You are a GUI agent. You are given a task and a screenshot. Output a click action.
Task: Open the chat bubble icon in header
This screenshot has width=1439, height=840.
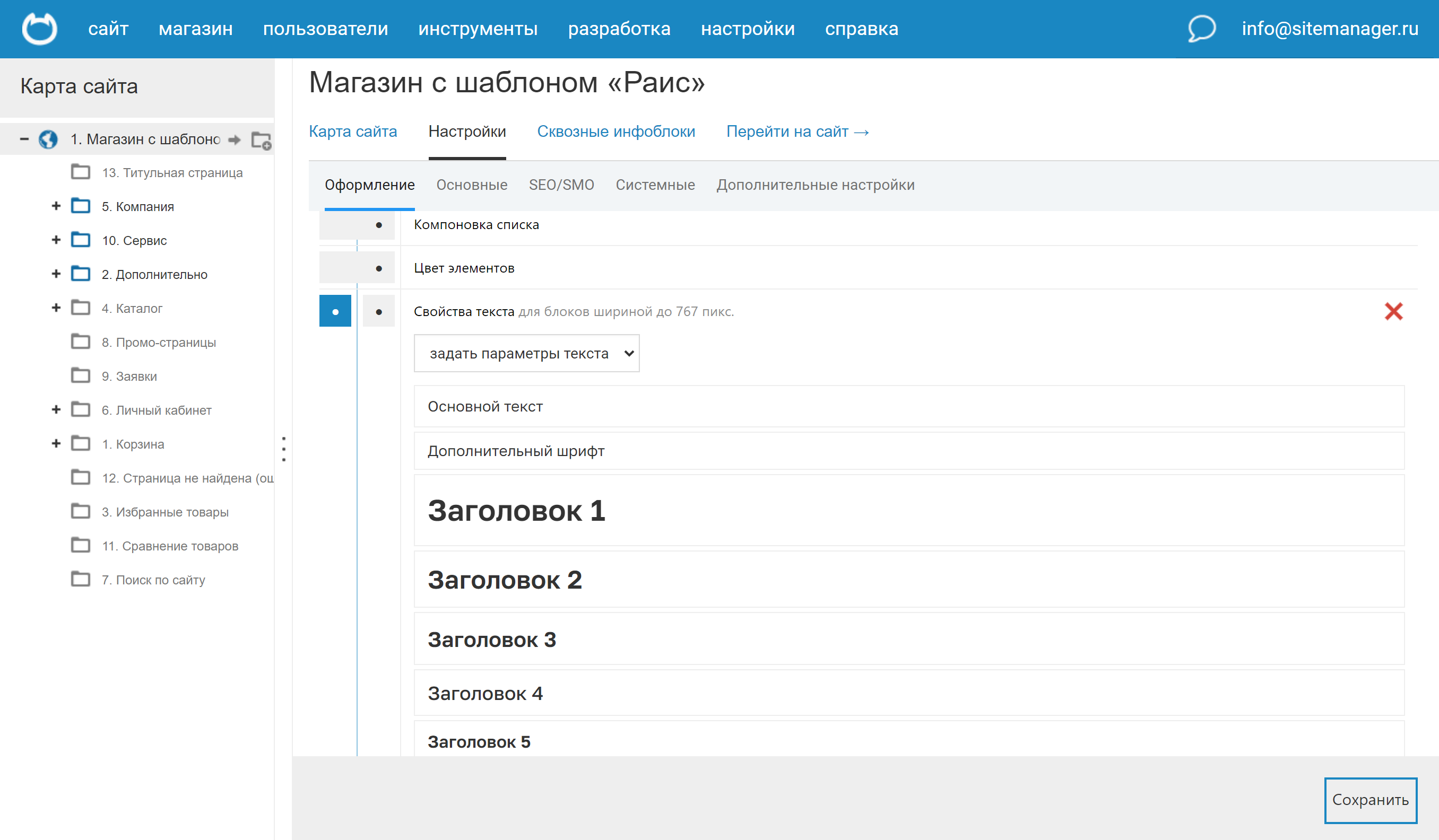(x=1201, y=29)
